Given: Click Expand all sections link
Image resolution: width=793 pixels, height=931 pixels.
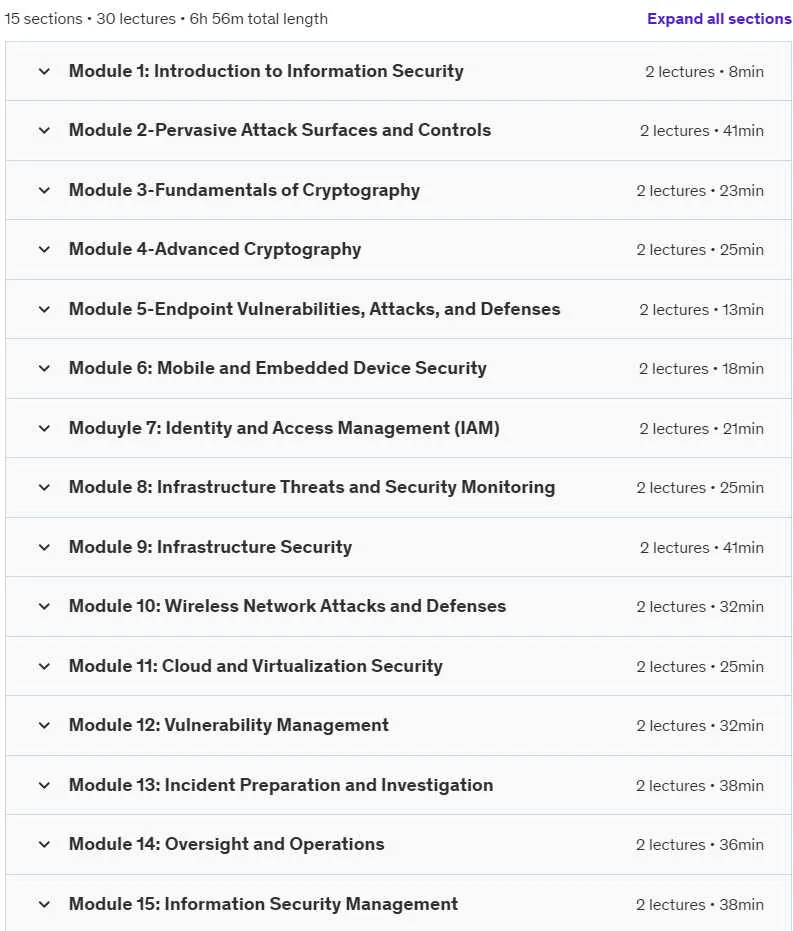Looking at the screenshot, I should tap(719, 19).
